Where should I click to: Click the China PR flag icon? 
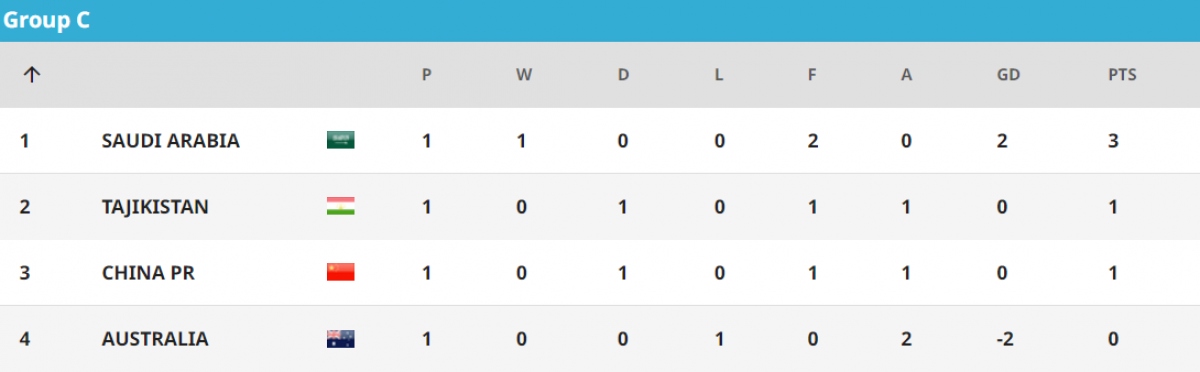340,272
